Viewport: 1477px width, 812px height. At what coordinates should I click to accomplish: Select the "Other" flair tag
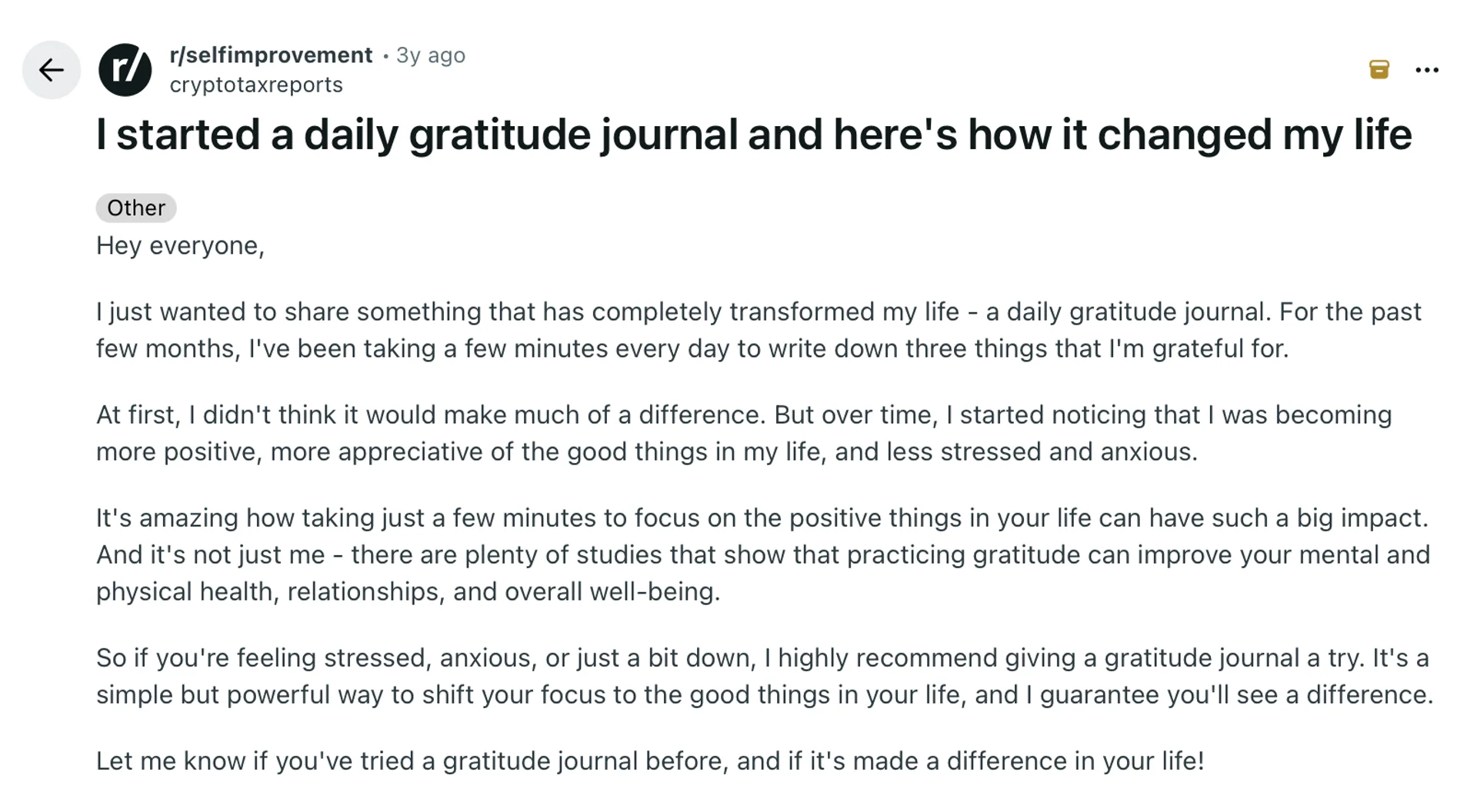[x=135, y=207]
